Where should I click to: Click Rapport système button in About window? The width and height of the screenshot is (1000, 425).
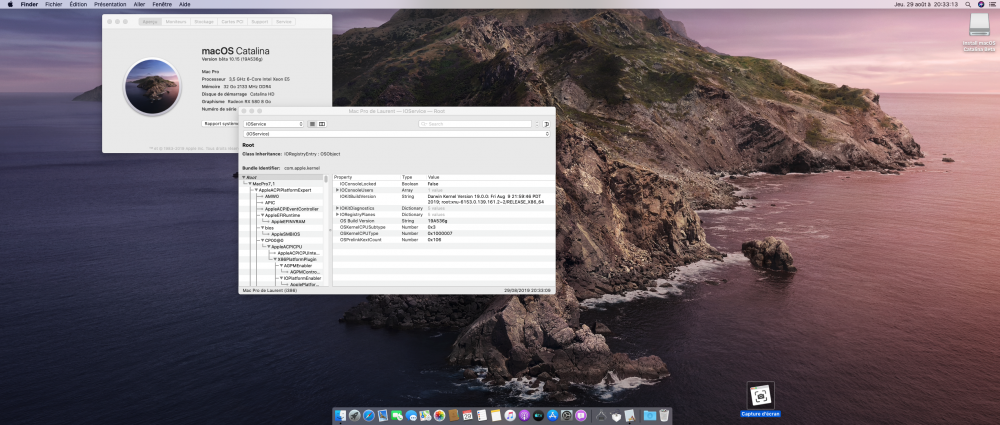[x=221, y=124]
